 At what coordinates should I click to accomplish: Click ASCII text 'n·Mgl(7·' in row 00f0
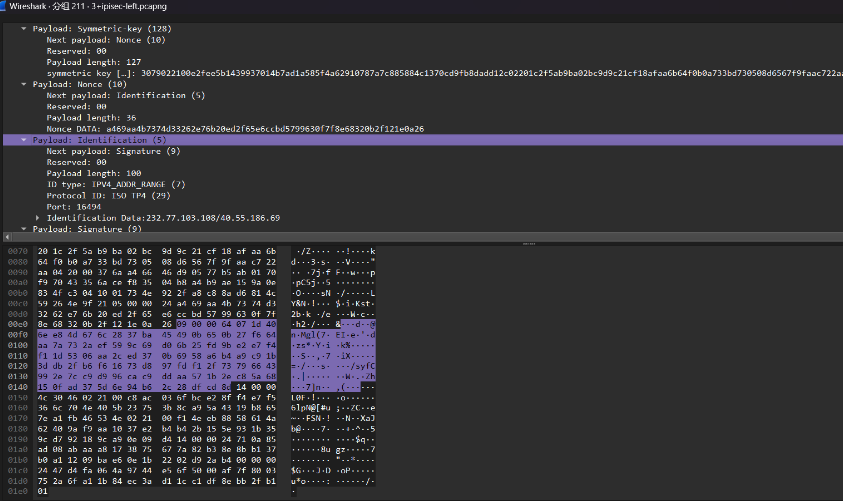[x=311, y=335]
